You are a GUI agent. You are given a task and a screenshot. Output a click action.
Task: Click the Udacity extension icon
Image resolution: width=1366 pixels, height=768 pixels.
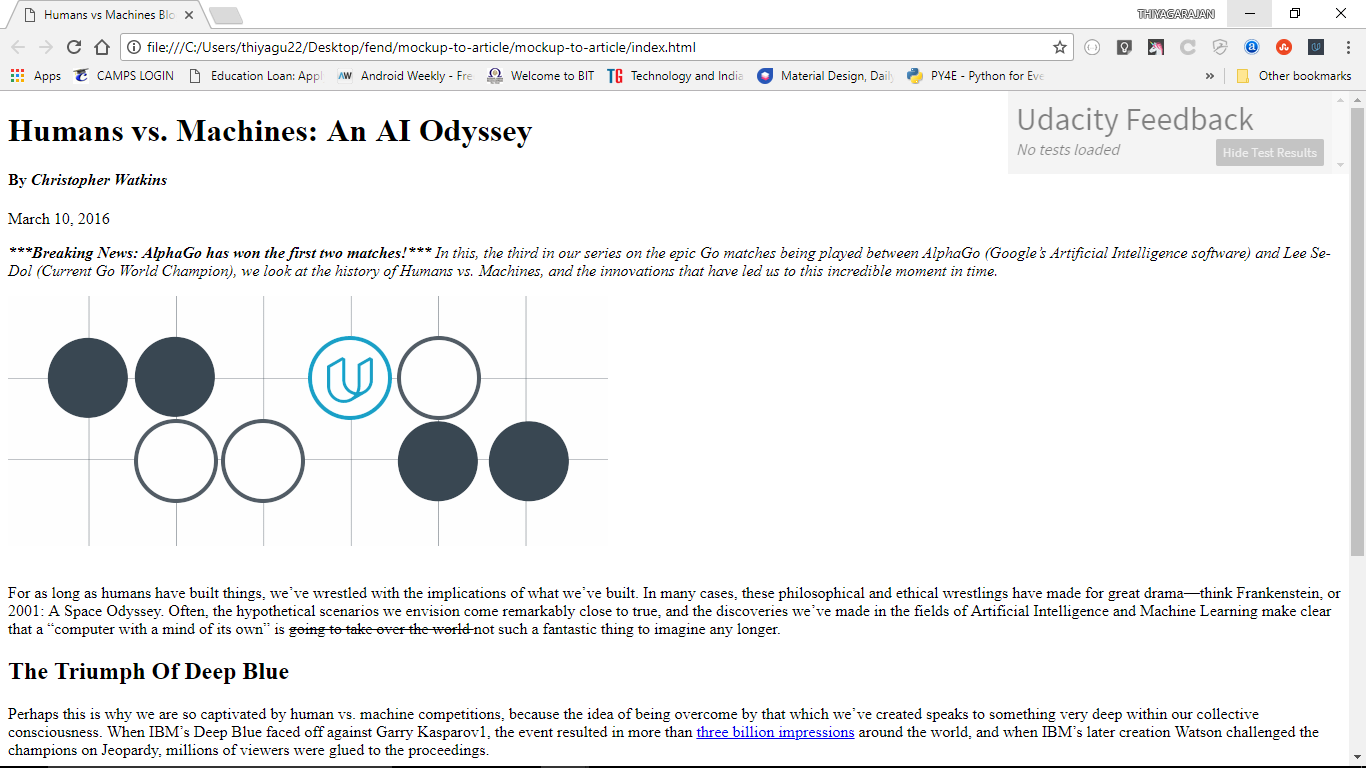tap(1315, 47)
